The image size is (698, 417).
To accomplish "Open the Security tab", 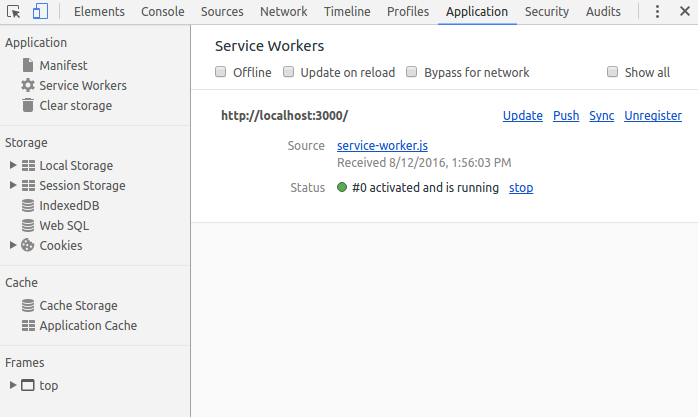I will click(546, 12).
